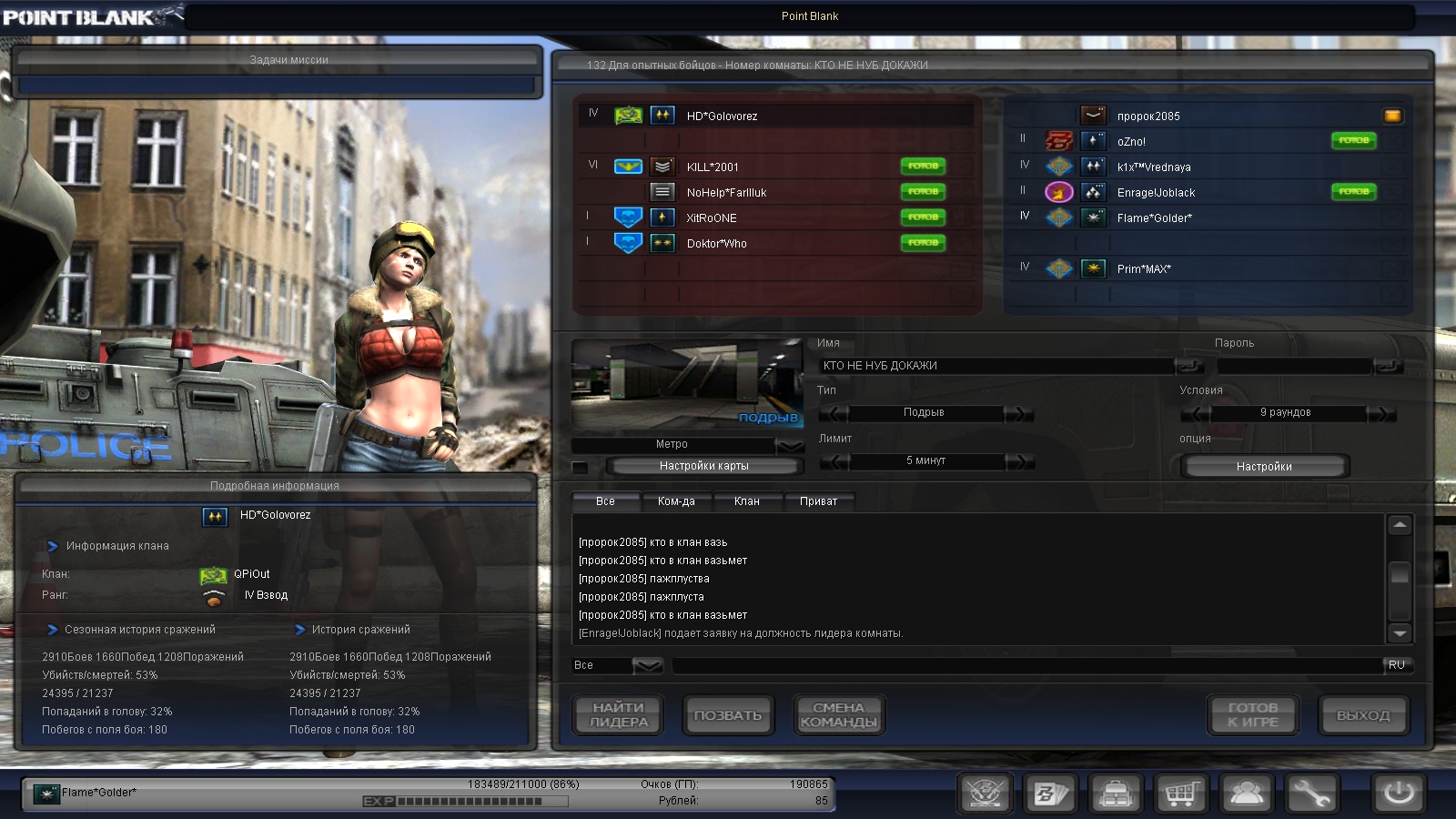Open the inventory backpack icon

click(1116, 794)
